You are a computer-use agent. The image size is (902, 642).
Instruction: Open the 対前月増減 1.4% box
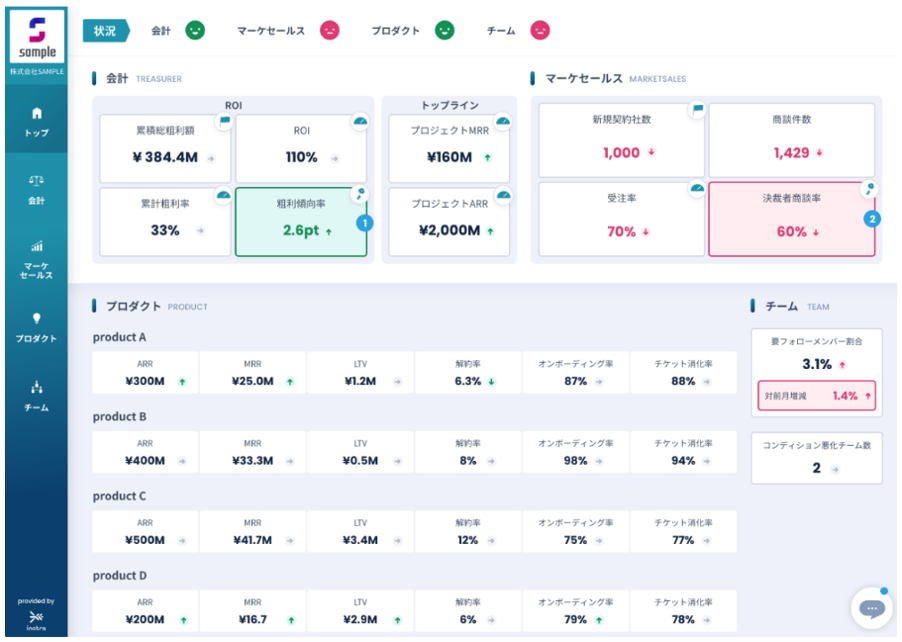[x=816, y=395]
